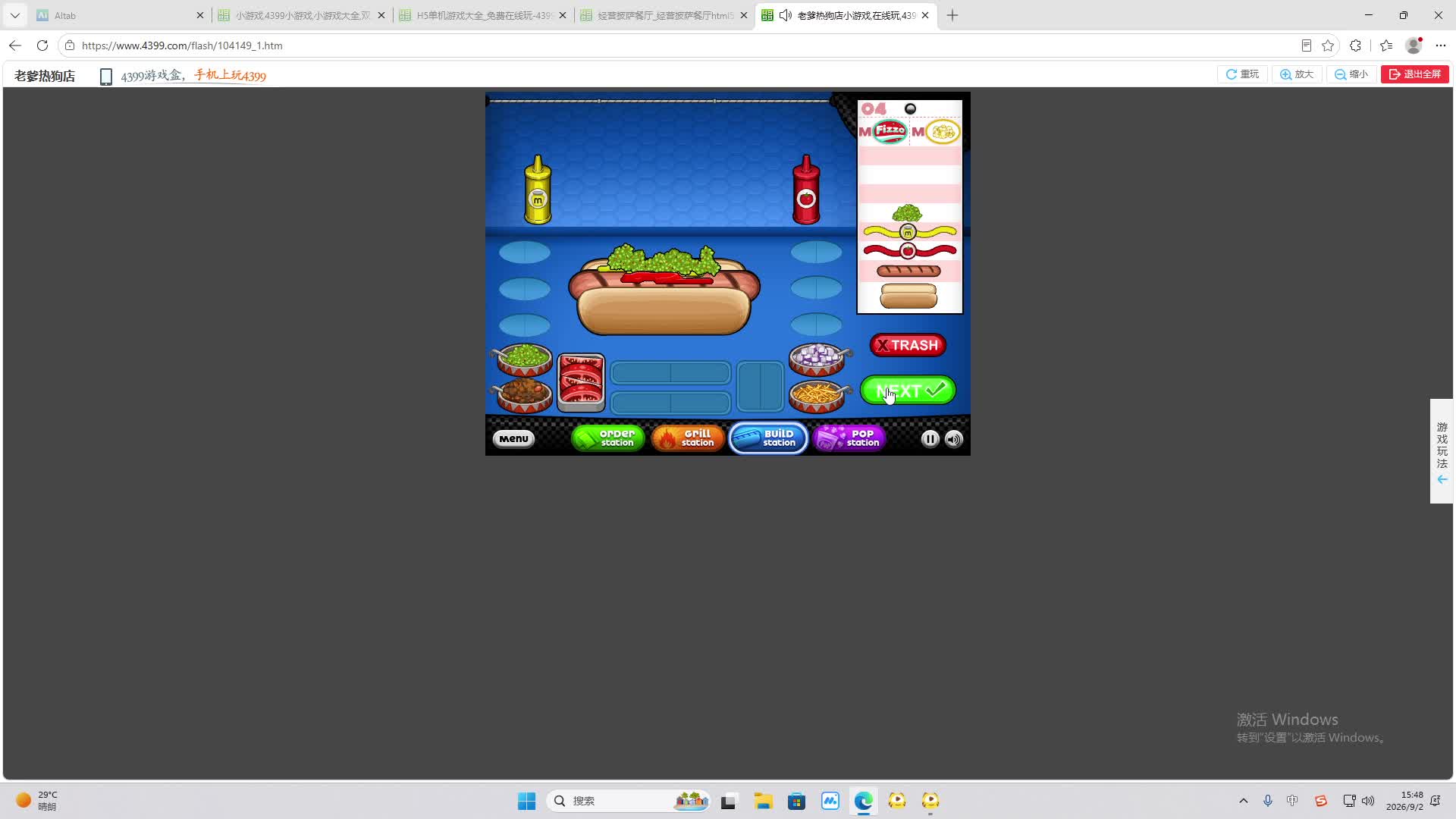This screenshot has height=819, width=1456.
Task: Switch input method 中 indicator
Action: click(x=1293, y=801)
